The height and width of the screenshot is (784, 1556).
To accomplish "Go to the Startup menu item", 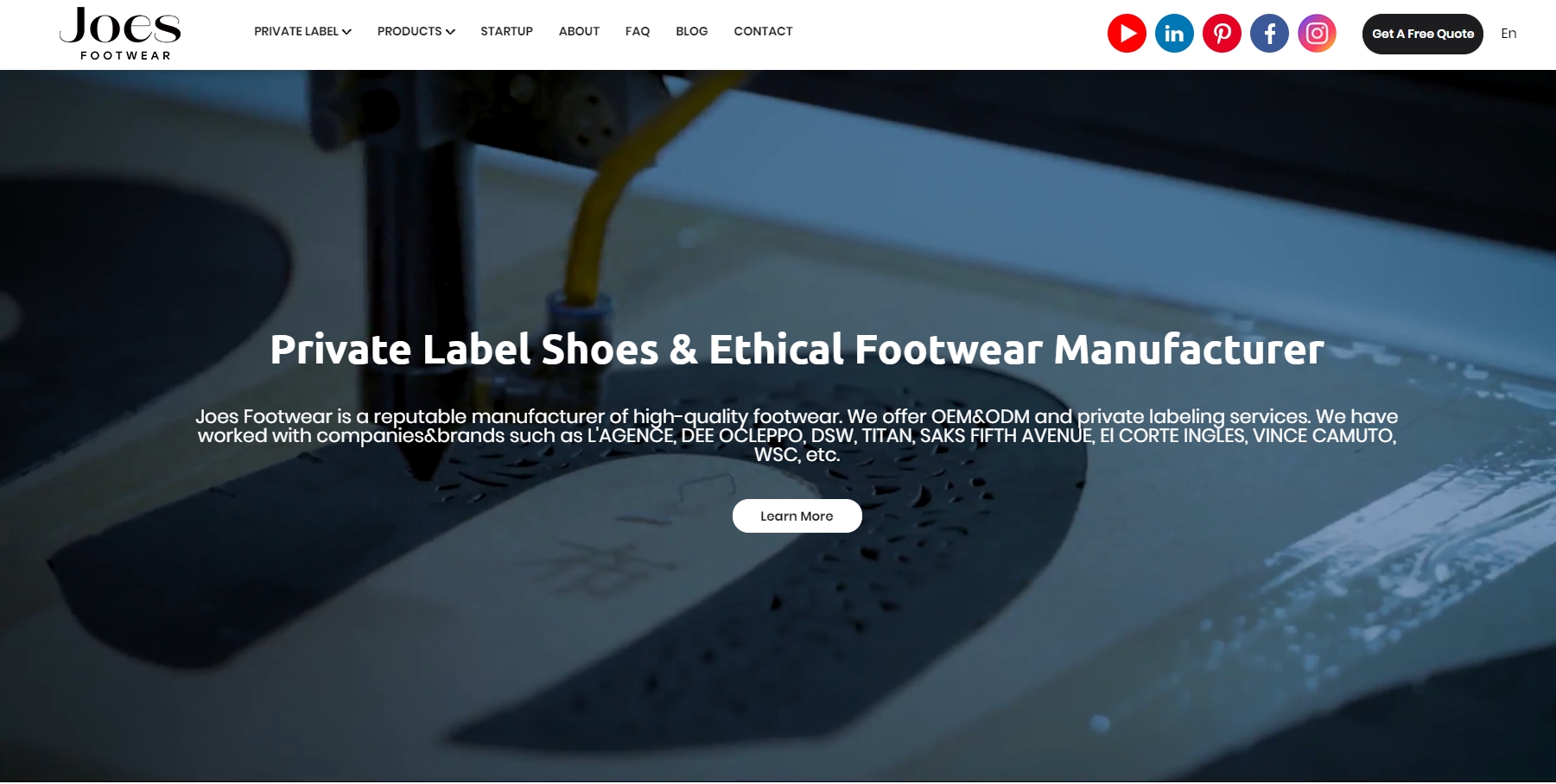I will [506, 31].
